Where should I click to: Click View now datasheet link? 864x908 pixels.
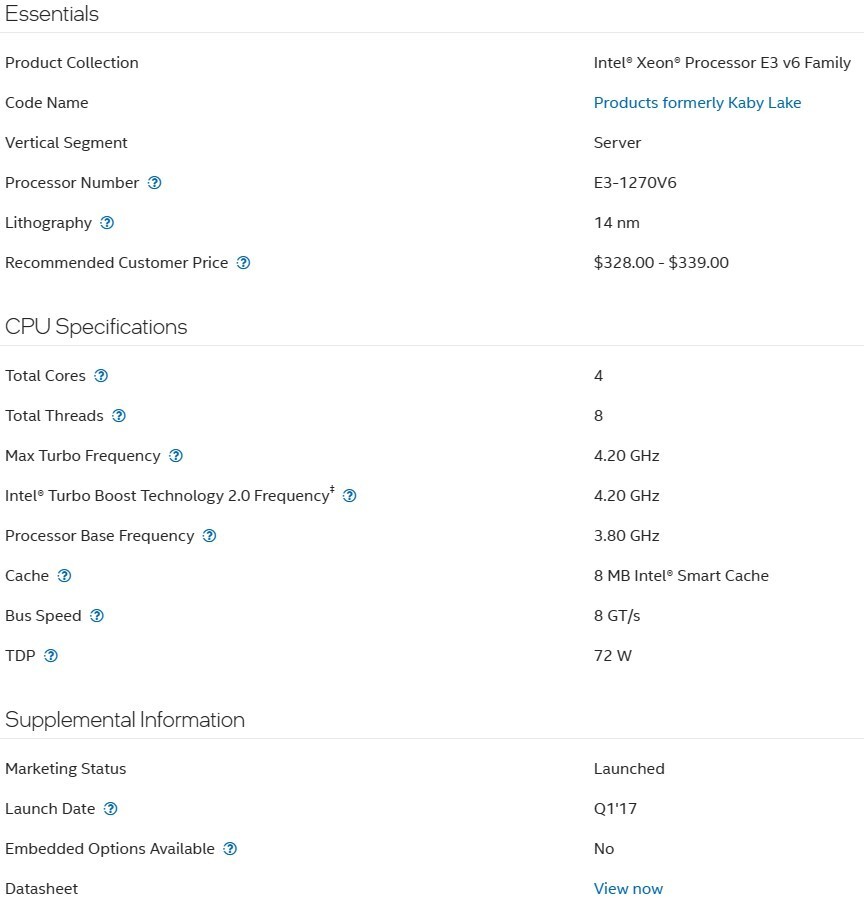pos(628,889)
